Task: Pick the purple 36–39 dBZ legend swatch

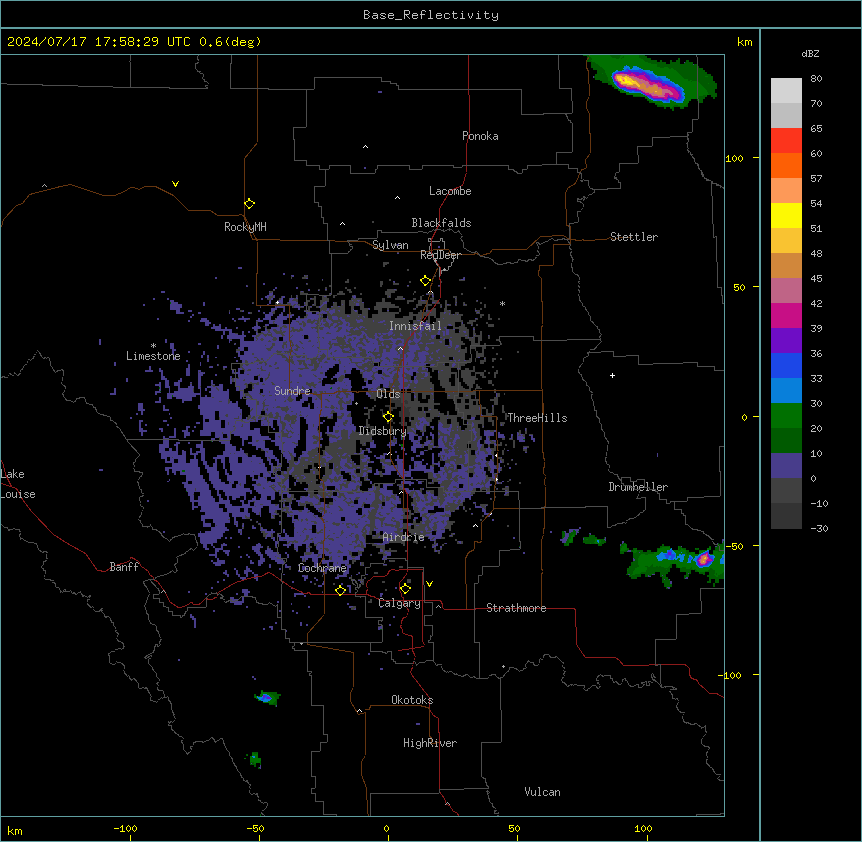Action: [x=786, y=340]
